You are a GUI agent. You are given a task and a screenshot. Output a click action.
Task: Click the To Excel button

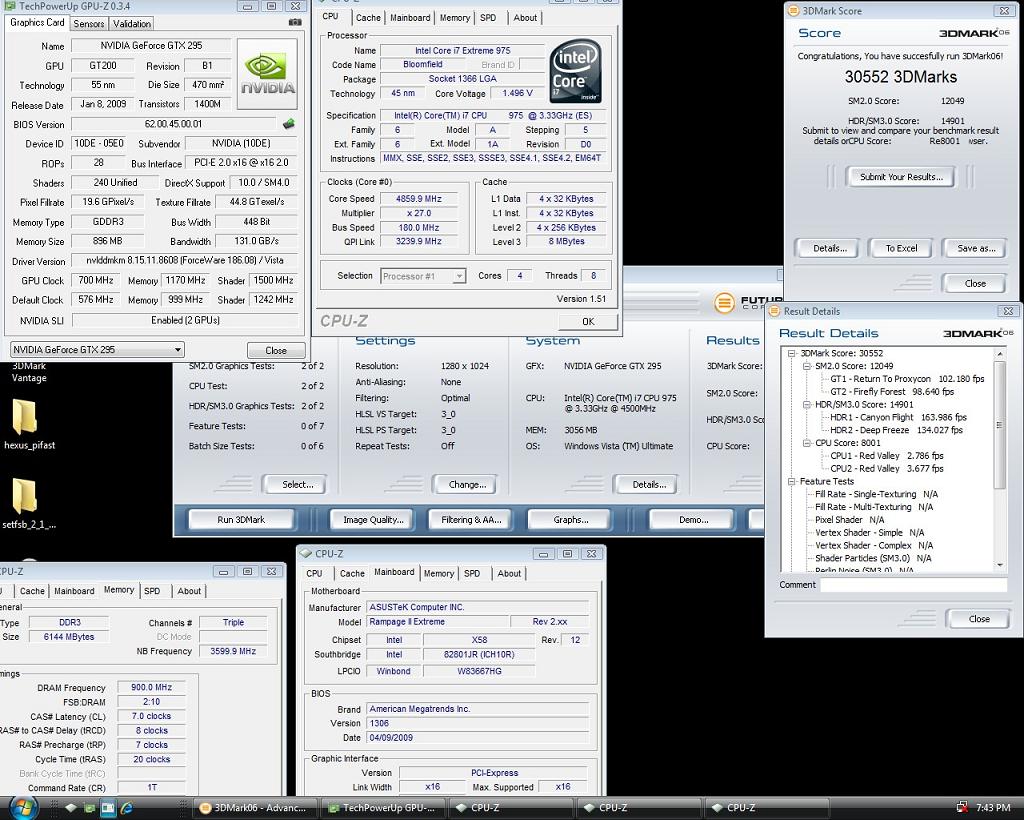901,248
